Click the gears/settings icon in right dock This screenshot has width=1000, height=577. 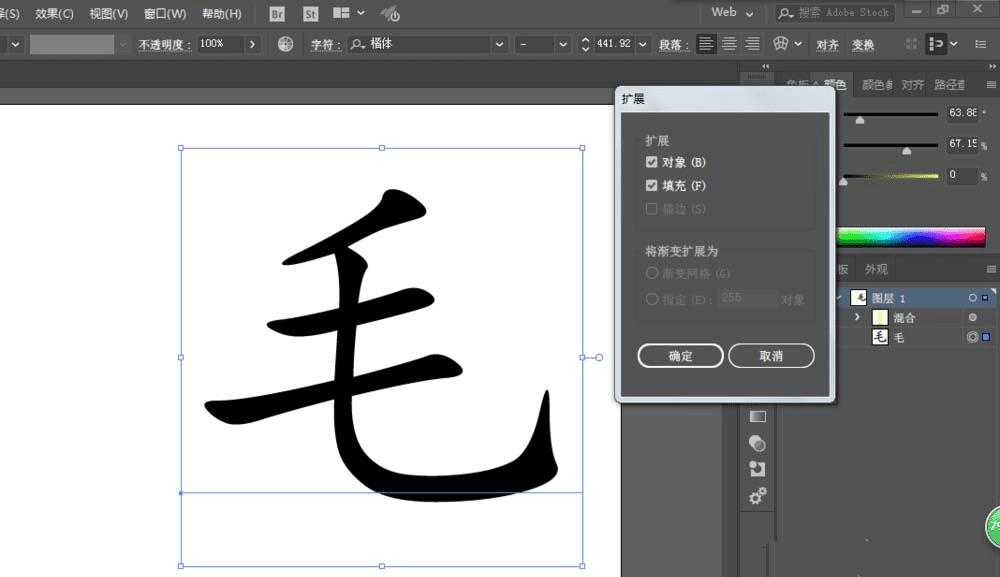[x=757, y=495]
